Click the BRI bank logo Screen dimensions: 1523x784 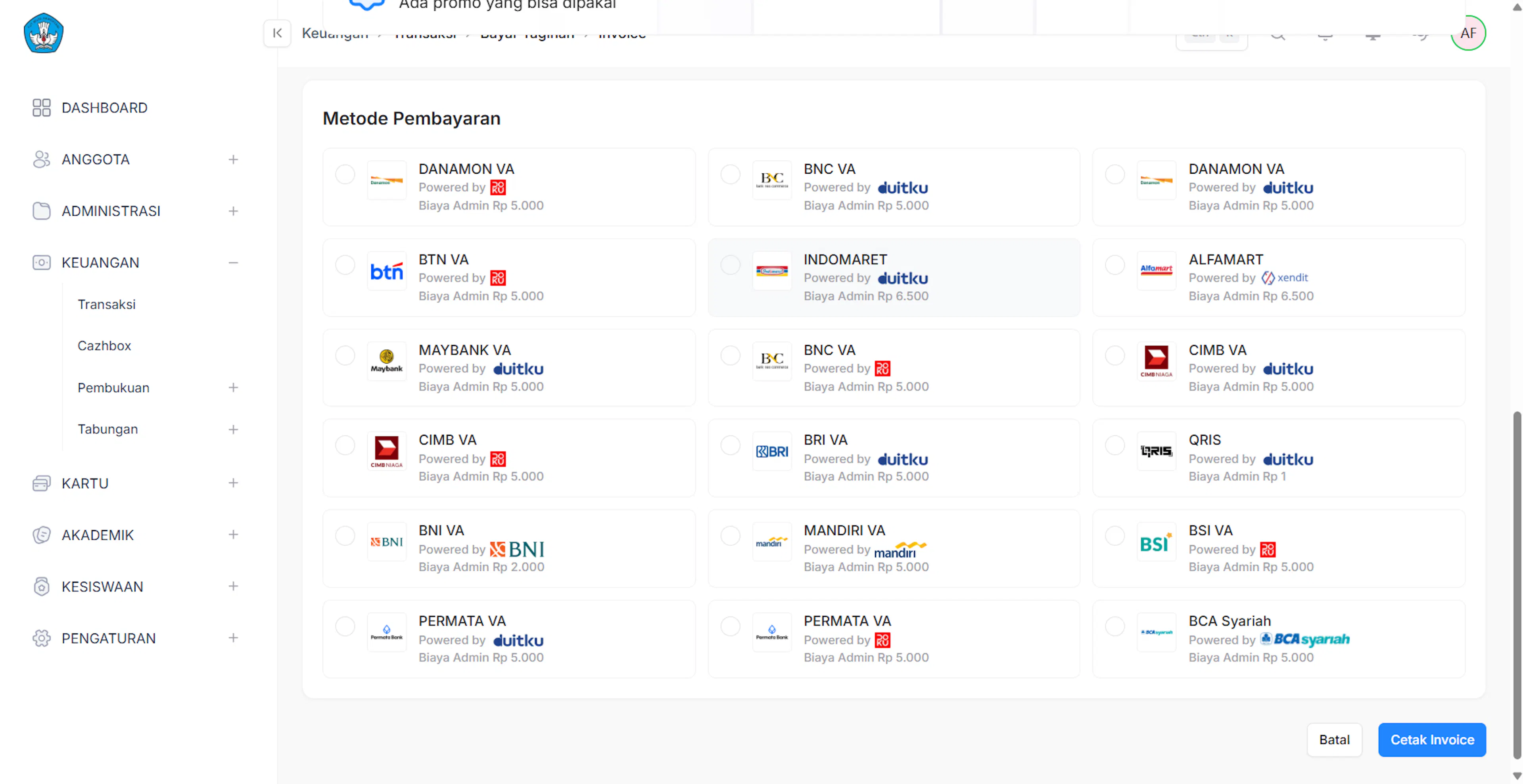771,452
